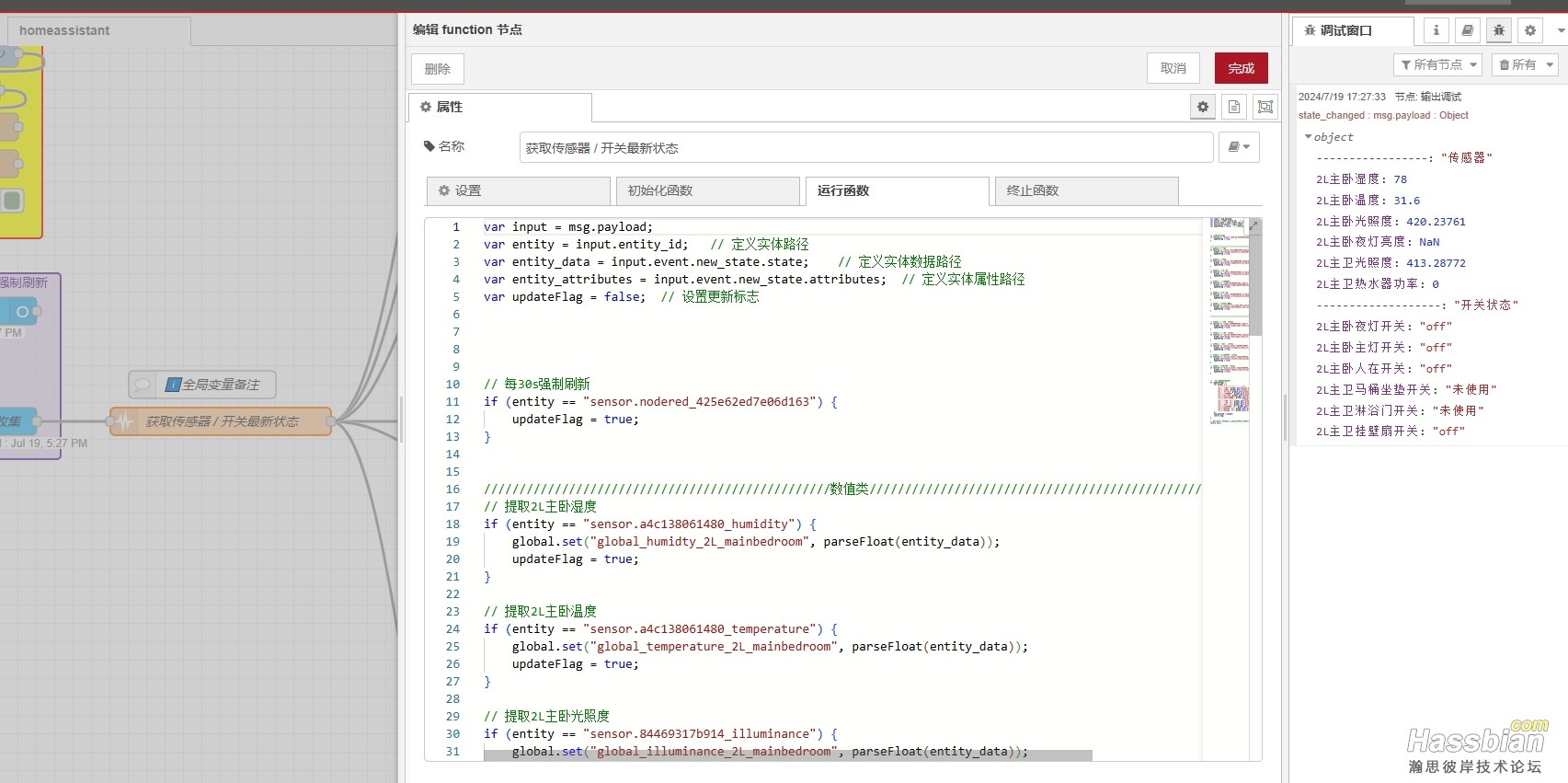
Task: Open the node appearance icon
Action: (x=1265, y=107)
